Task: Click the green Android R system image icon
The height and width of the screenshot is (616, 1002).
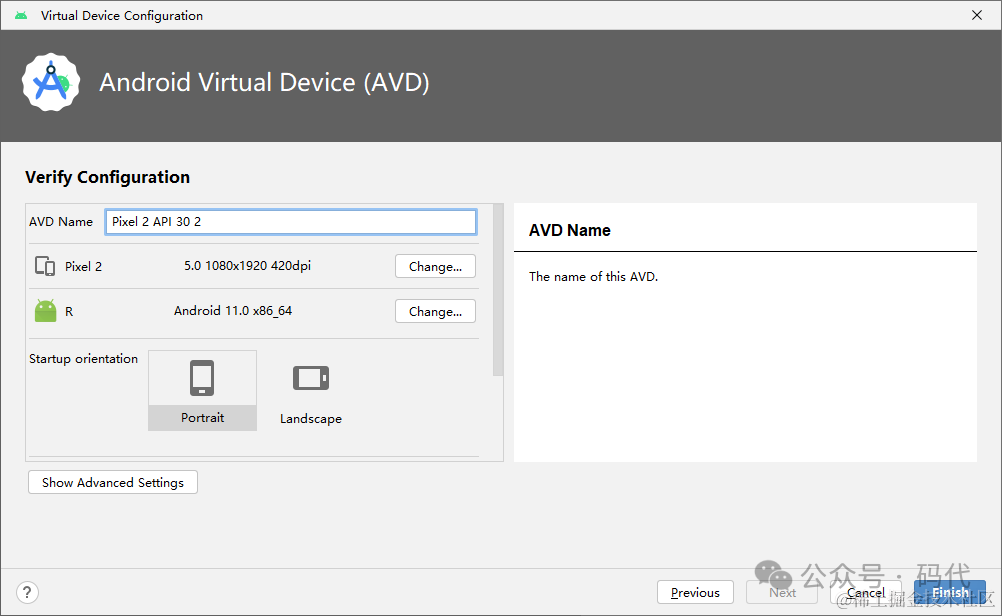Action: point(45,311)
